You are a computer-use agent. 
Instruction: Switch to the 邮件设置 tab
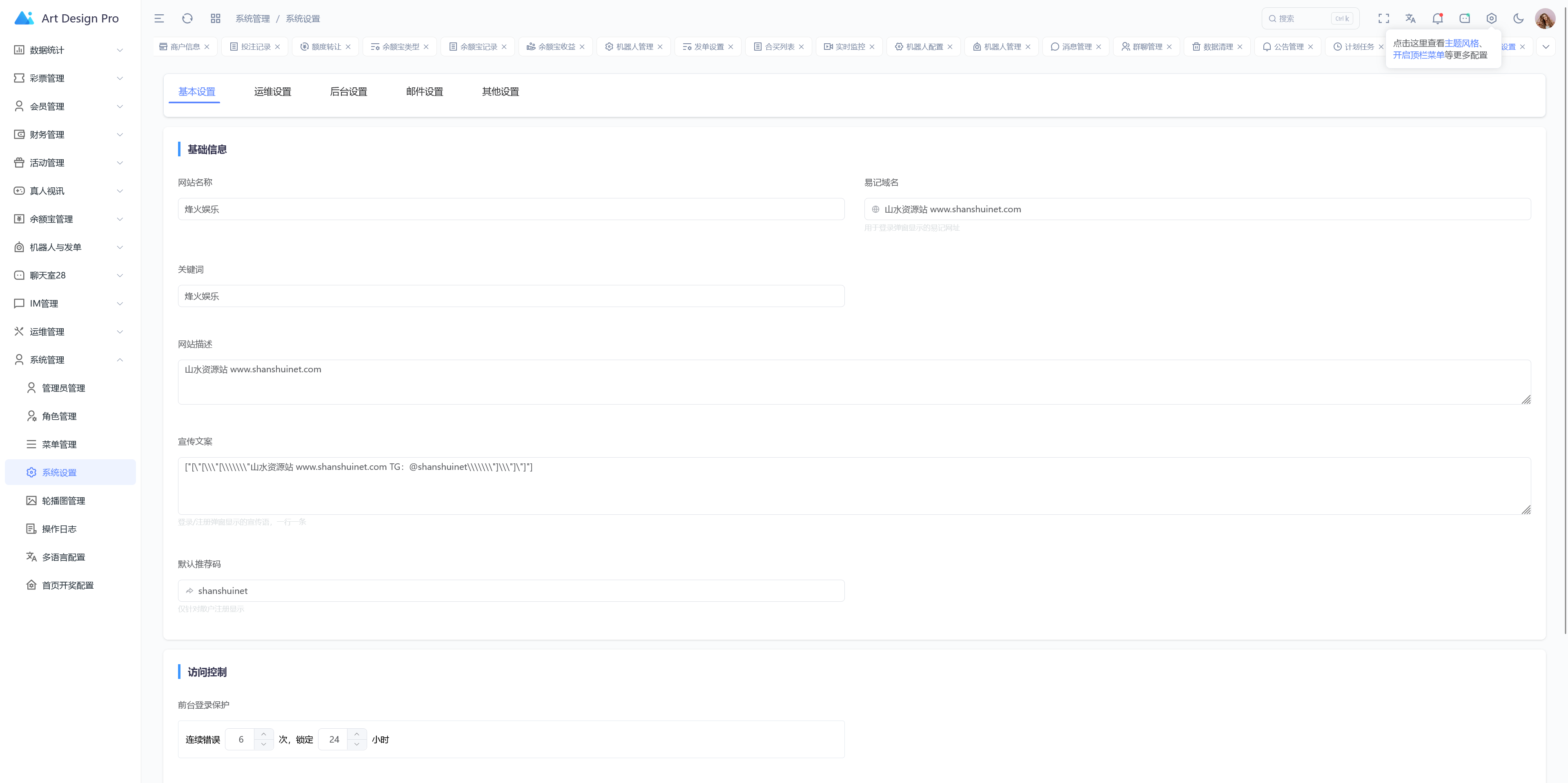[424, 91]
